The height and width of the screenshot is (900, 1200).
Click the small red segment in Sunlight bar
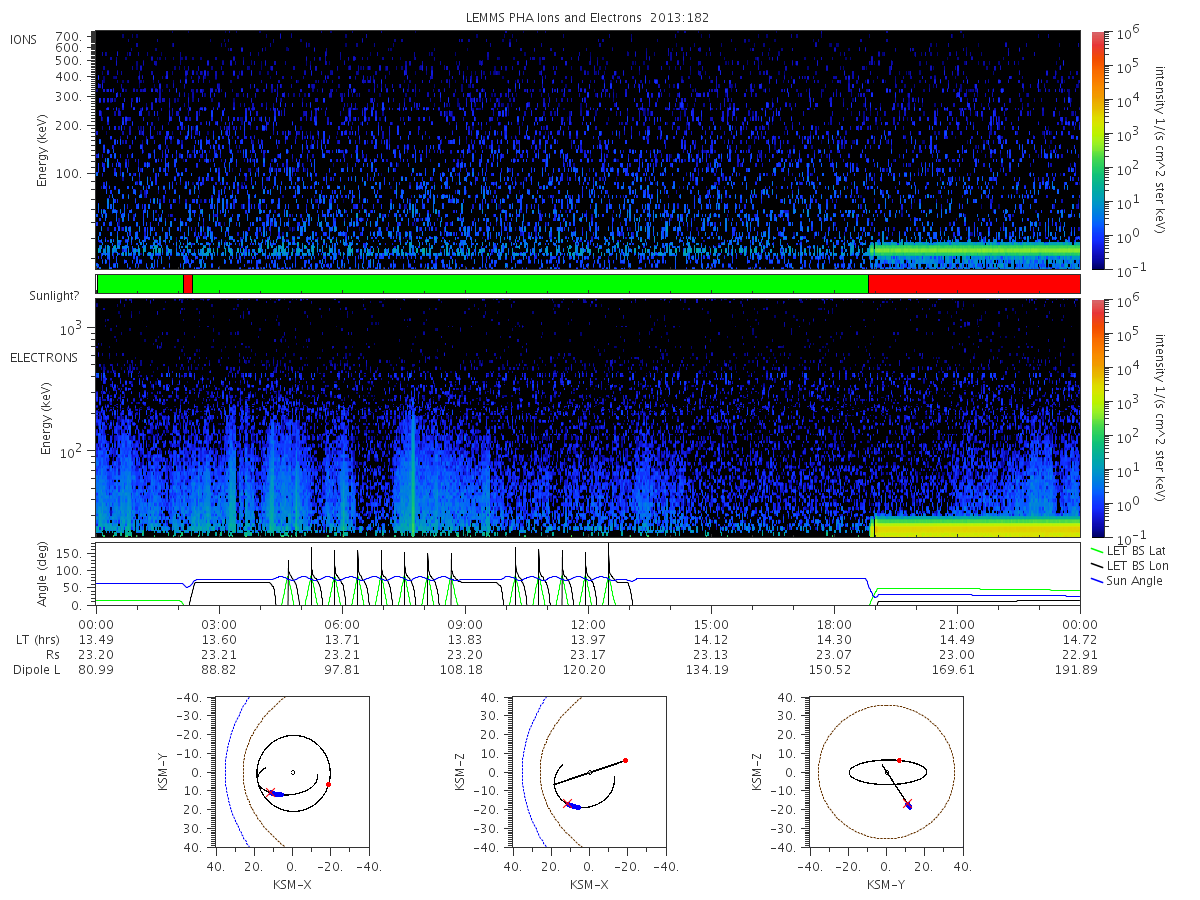[188, 284]
